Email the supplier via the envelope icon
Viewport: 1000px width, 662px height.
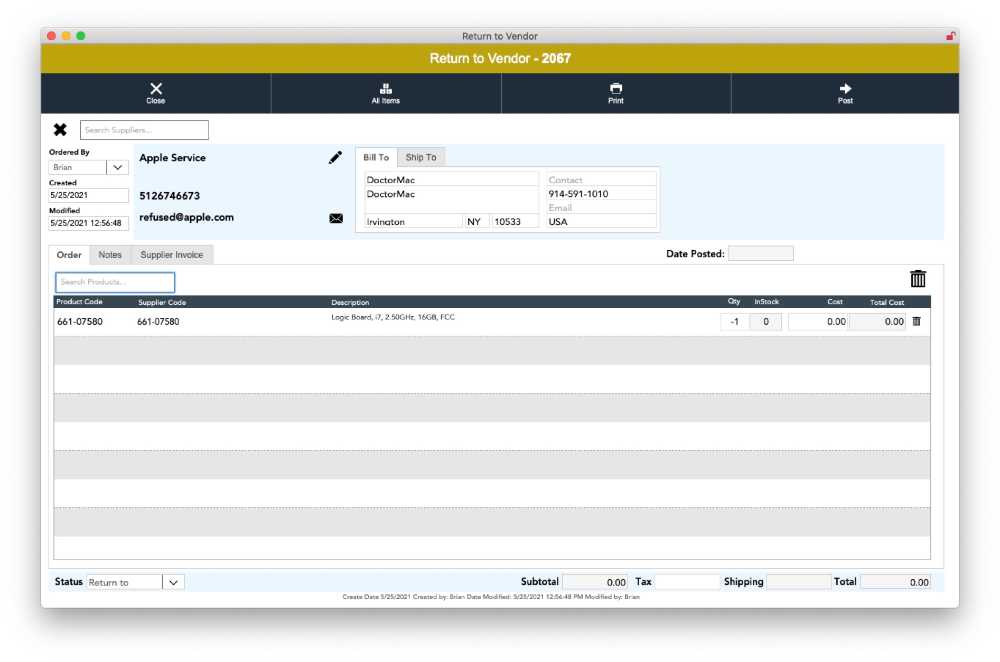(x=336, y=218)
